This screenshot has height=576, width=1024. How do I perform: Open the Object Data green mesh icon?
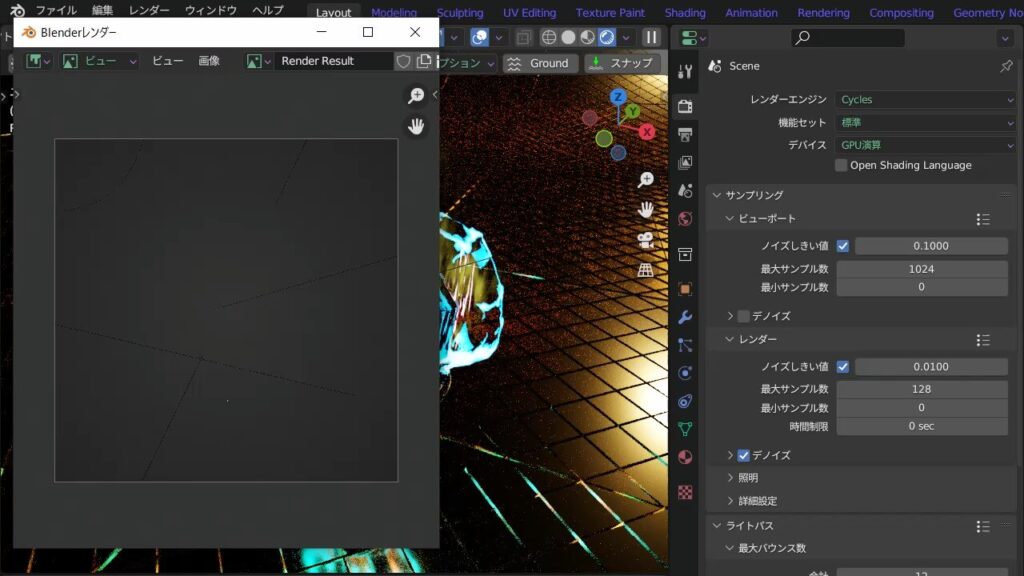pos(685,429)
